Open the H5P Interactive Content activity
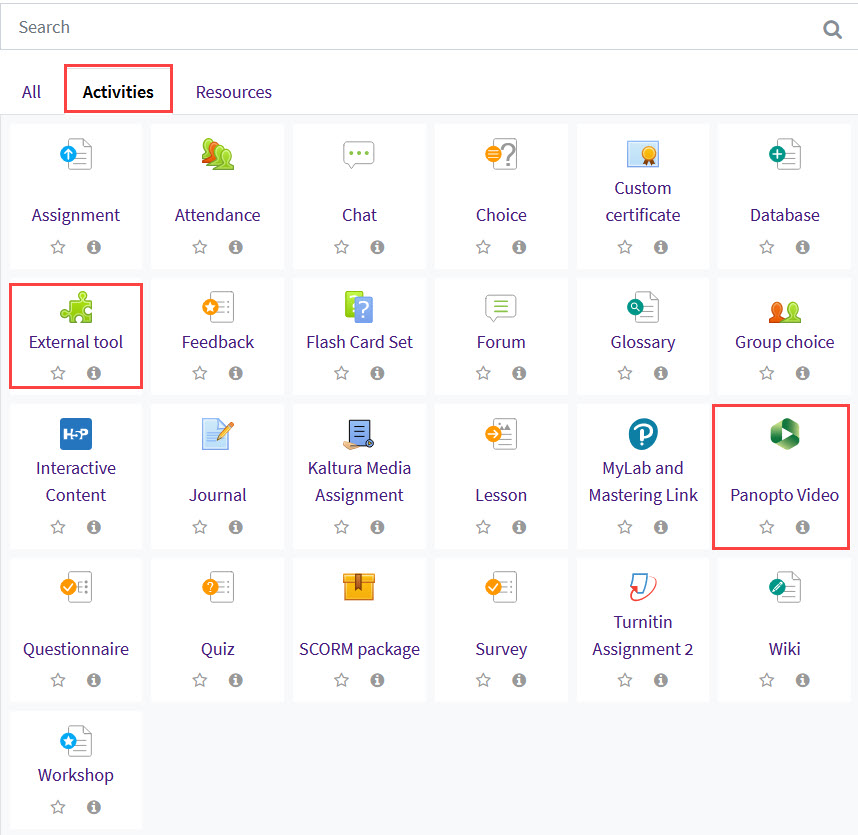The height and width of the screenshot is (835, 858). point(75,434)
